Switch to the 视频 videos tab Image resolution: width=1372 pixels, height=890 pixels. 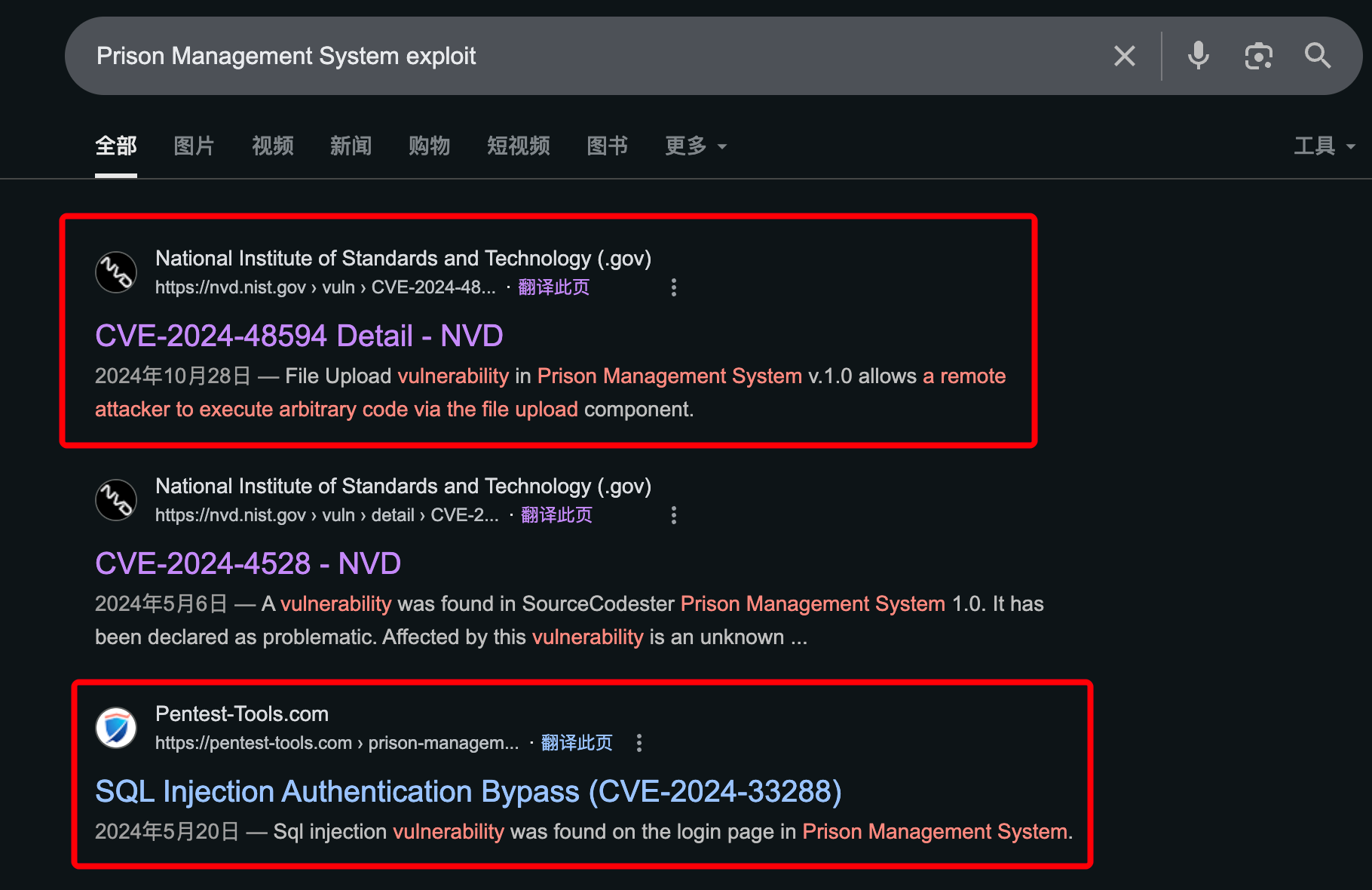pos(272,146)
